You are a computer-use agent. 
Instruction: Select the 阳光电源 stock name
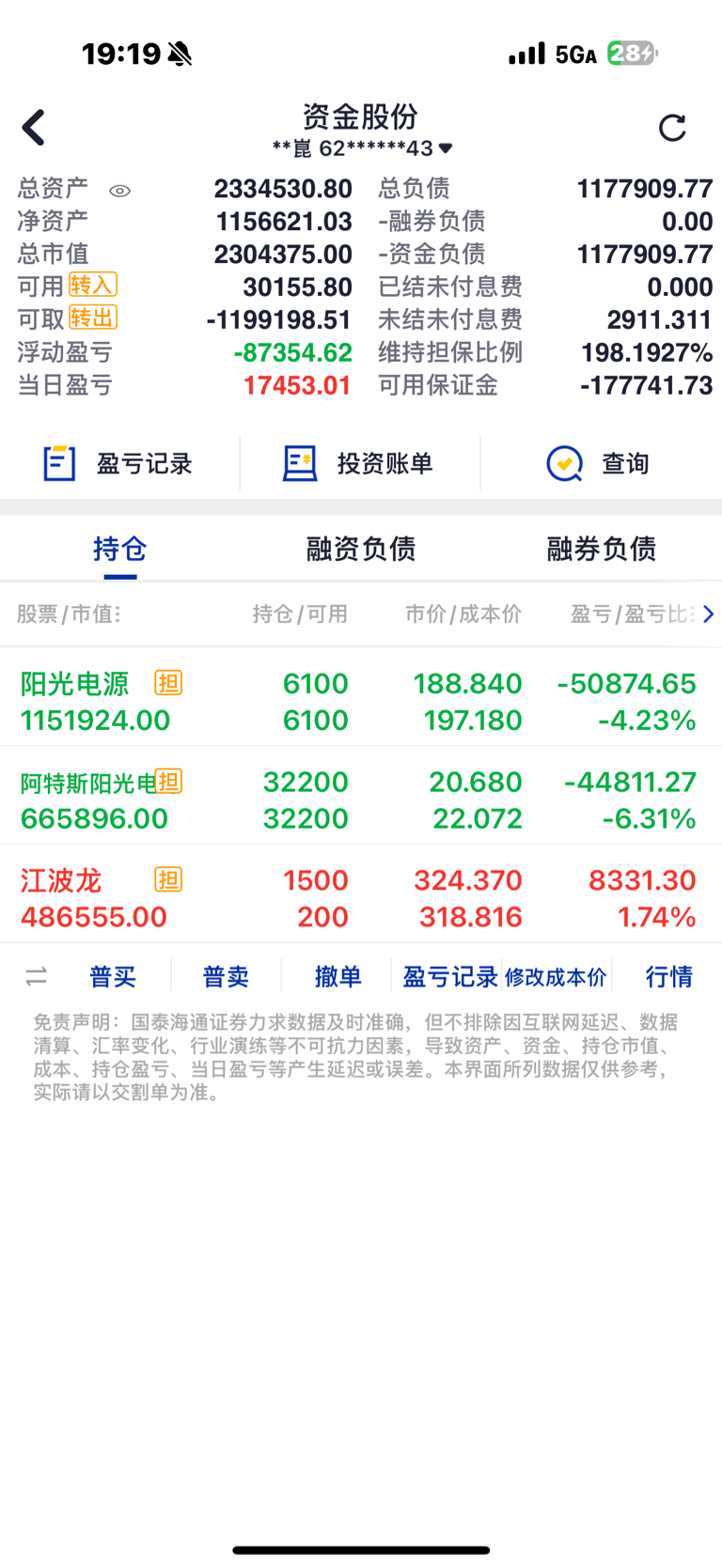75,683
